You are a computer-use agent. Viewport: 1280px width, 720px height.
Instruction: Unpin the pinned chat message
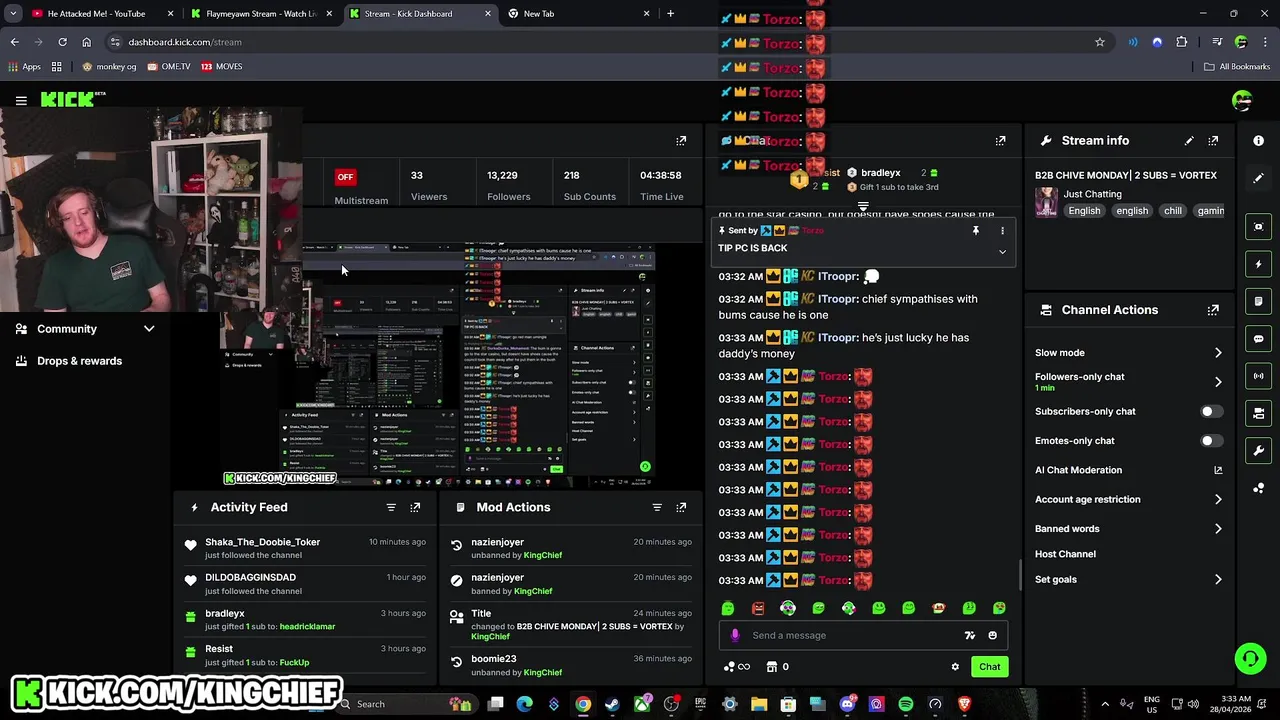976,231
